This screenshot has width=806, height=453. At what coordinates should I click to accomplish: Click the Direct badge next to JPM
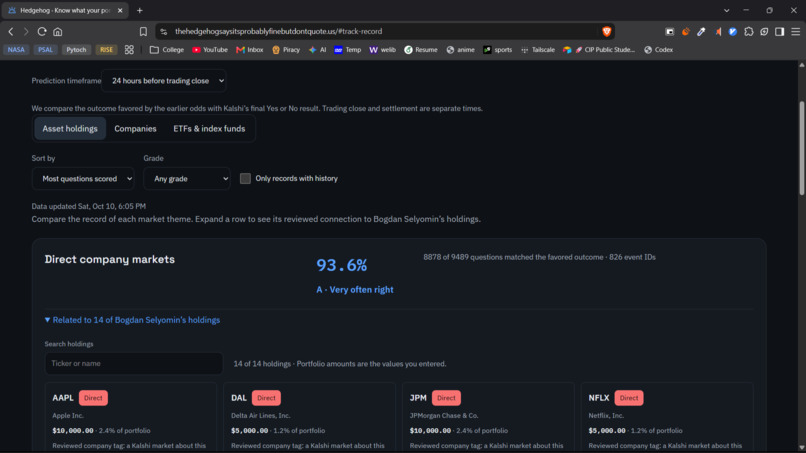[x=446, y=398]
